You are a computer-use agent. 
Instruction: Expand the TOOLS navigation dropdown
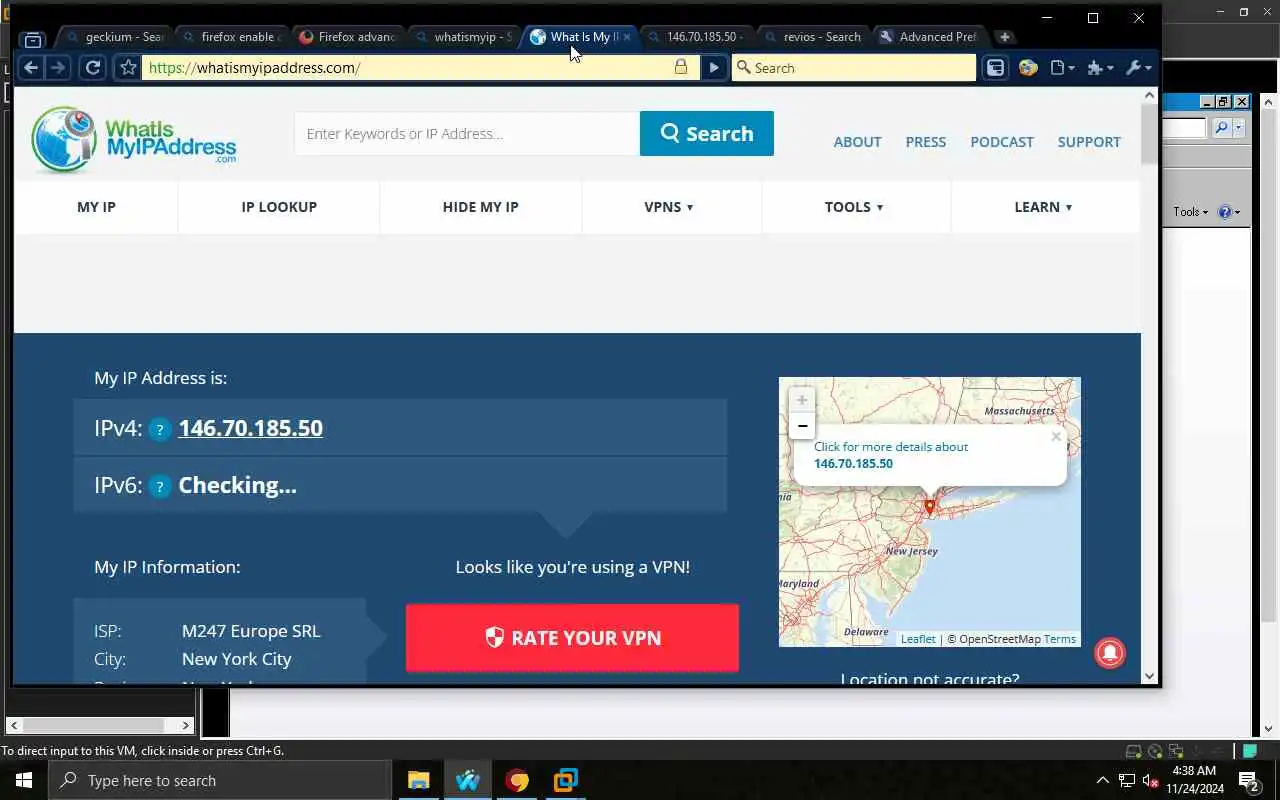point(854,207)
